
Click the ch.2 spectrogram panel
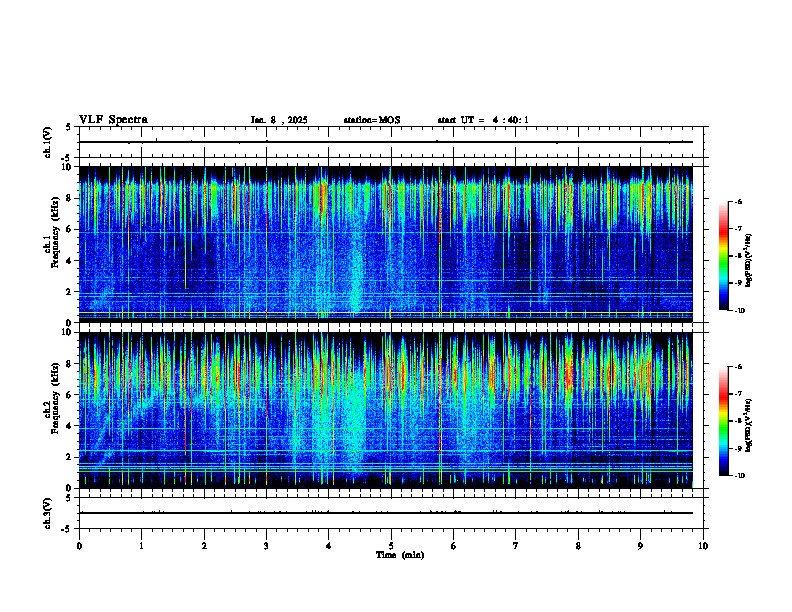pyautogui.click(x=386, y=410)
